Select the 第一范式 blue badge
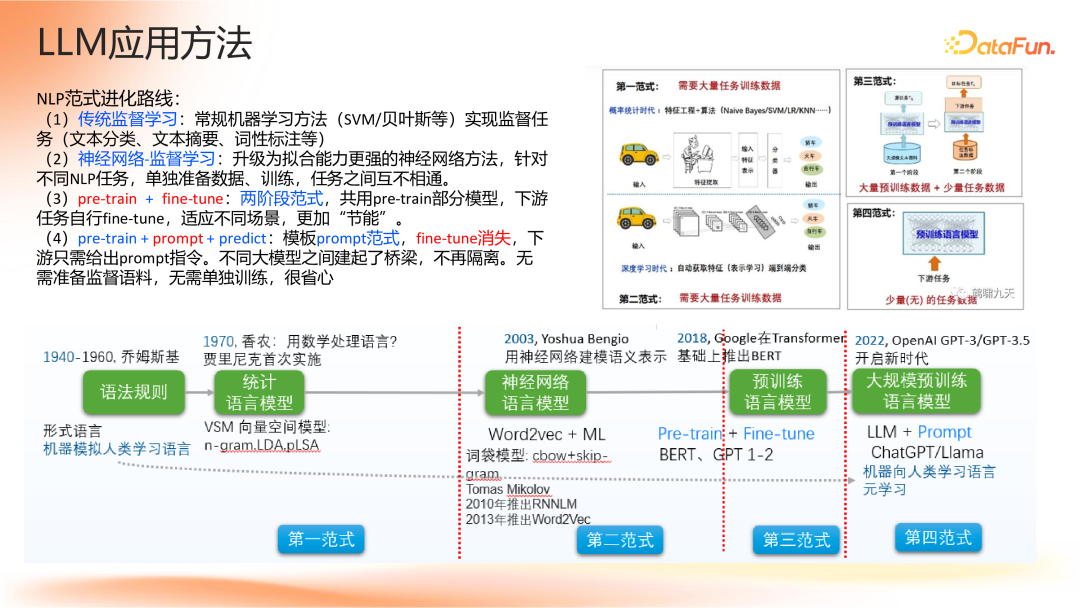The width and height of the screenshot is (1080, 608). click(x=320, y=538)
